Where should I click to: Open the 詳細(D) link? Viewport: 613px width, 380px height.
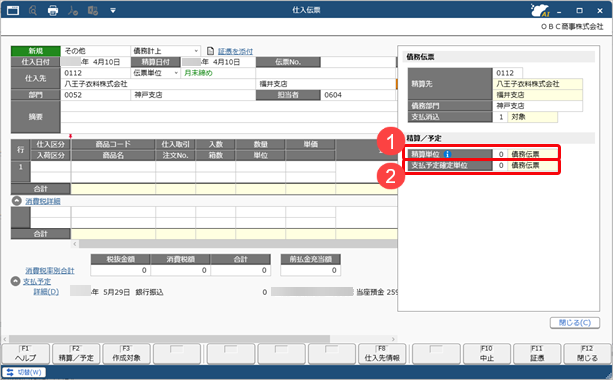point(46,292)
